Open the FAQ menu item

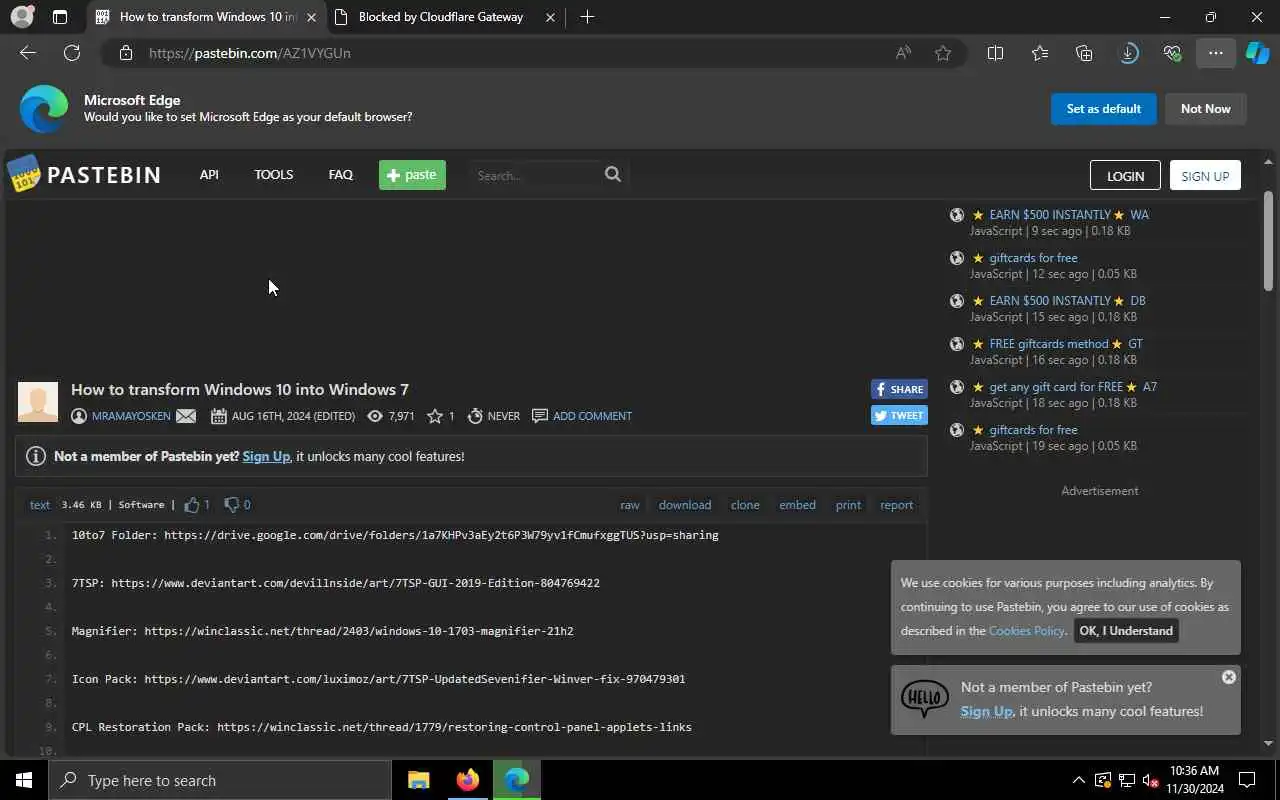pos(340,174)
